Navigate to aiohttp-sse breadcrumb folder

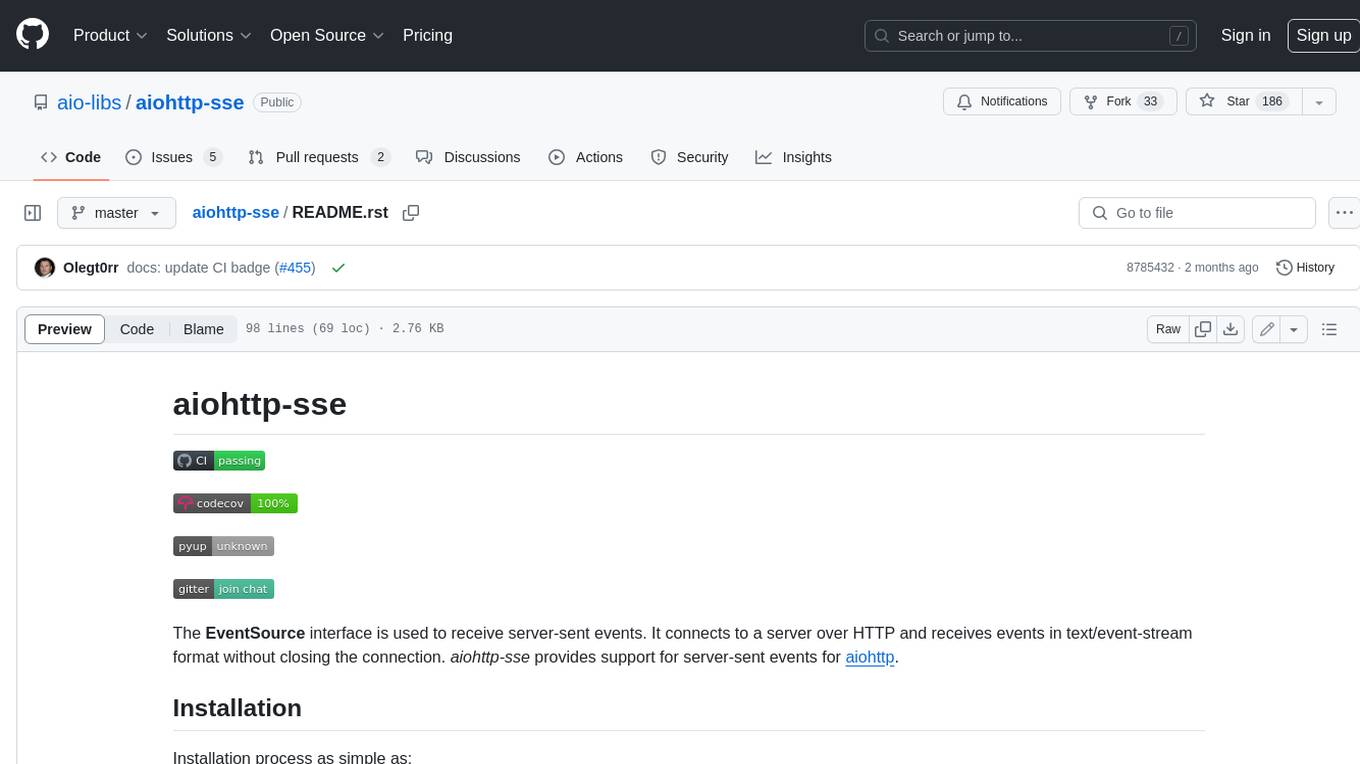tap(235, 213)
